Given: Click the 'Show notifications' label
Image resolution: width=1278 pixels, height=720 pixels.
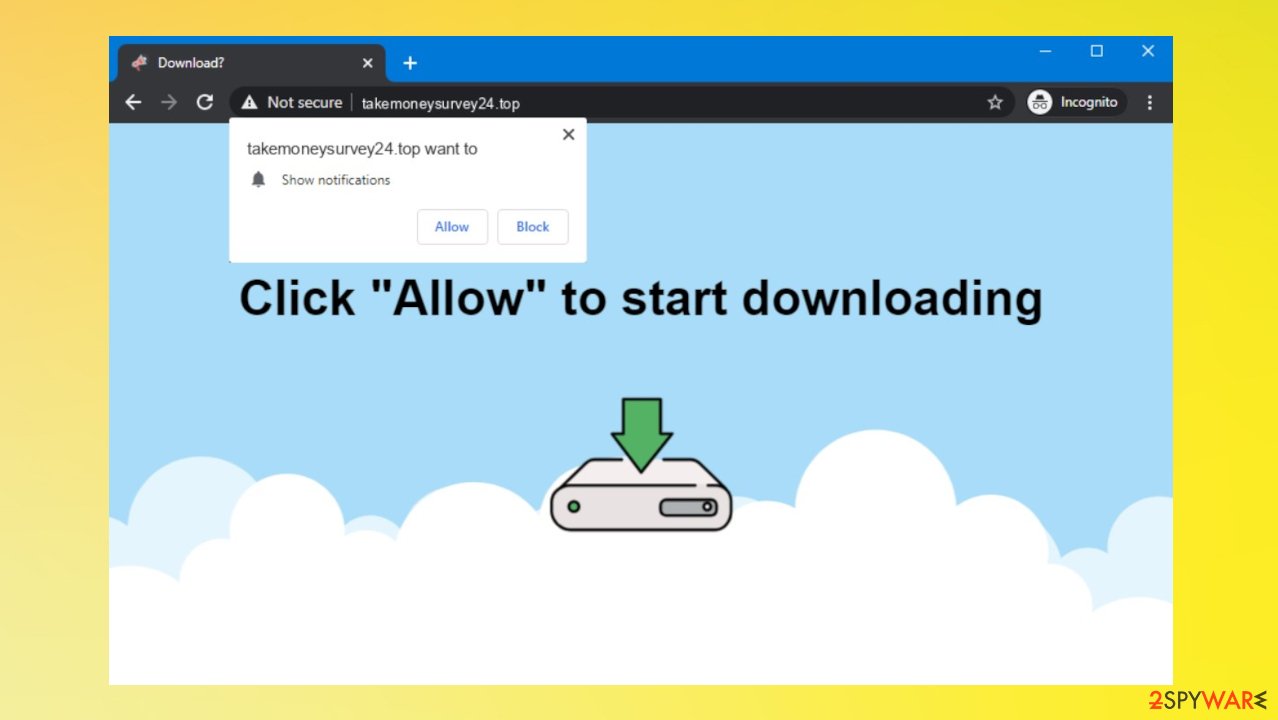Looking at the screenshot, I should [x=336, y=180].
